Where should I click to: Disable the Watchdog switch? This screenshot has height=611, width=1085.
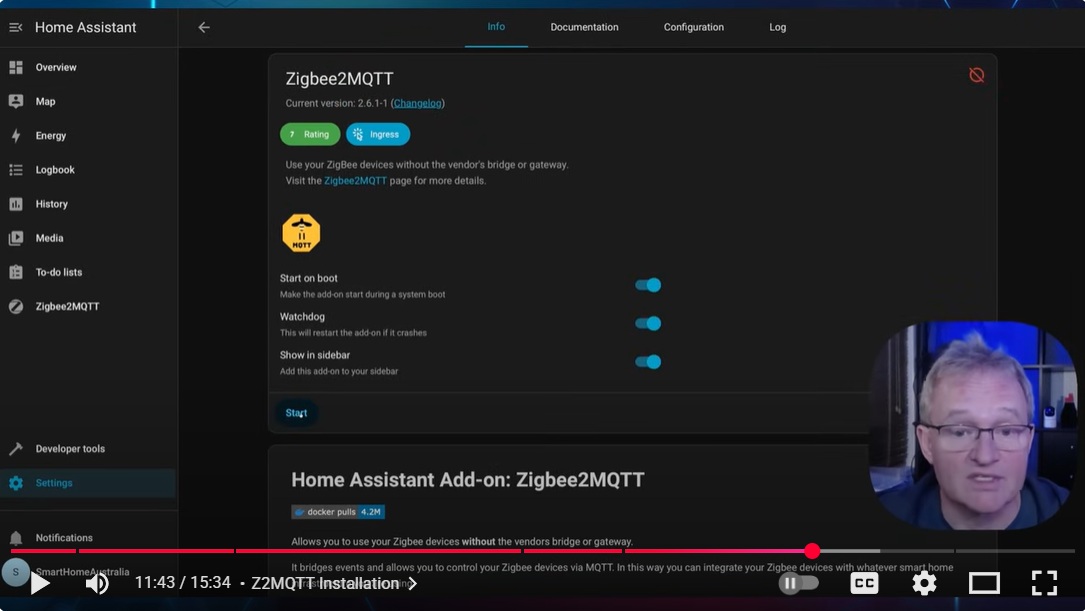coord(648,323)
